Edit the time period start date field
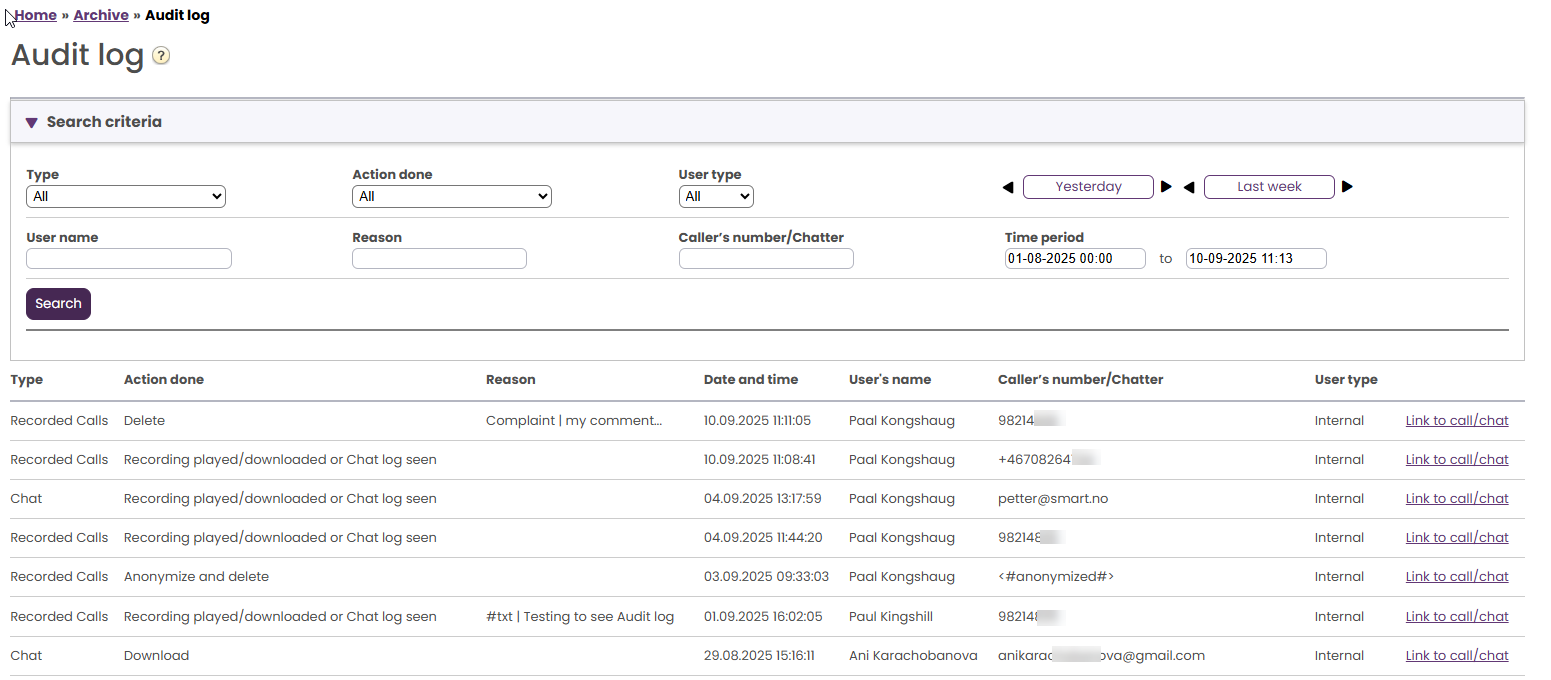The width and height of the screenshot is (1551, 680). click(x=1075, y=259)
